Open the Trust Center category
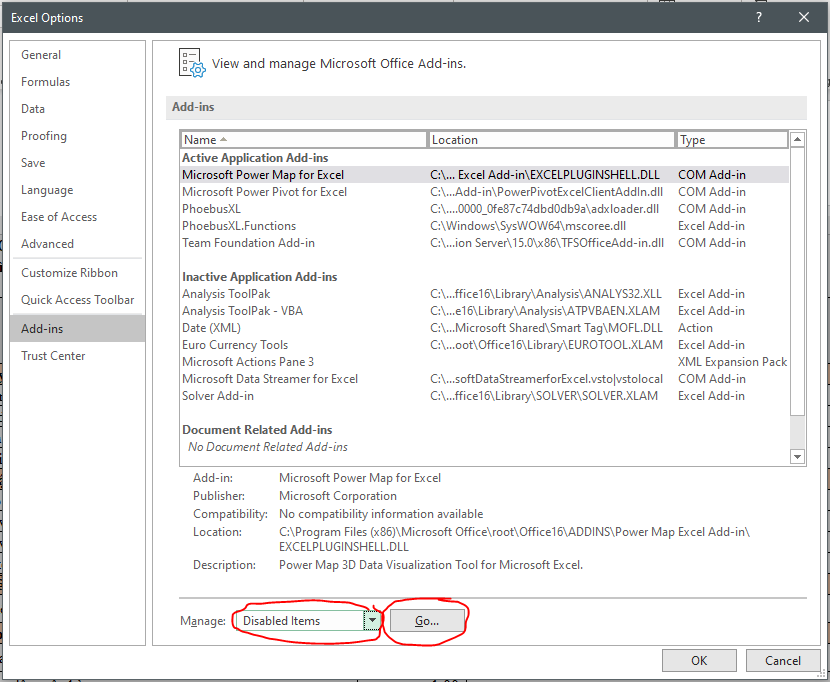The image size is (830, 682). click(53, 356)
